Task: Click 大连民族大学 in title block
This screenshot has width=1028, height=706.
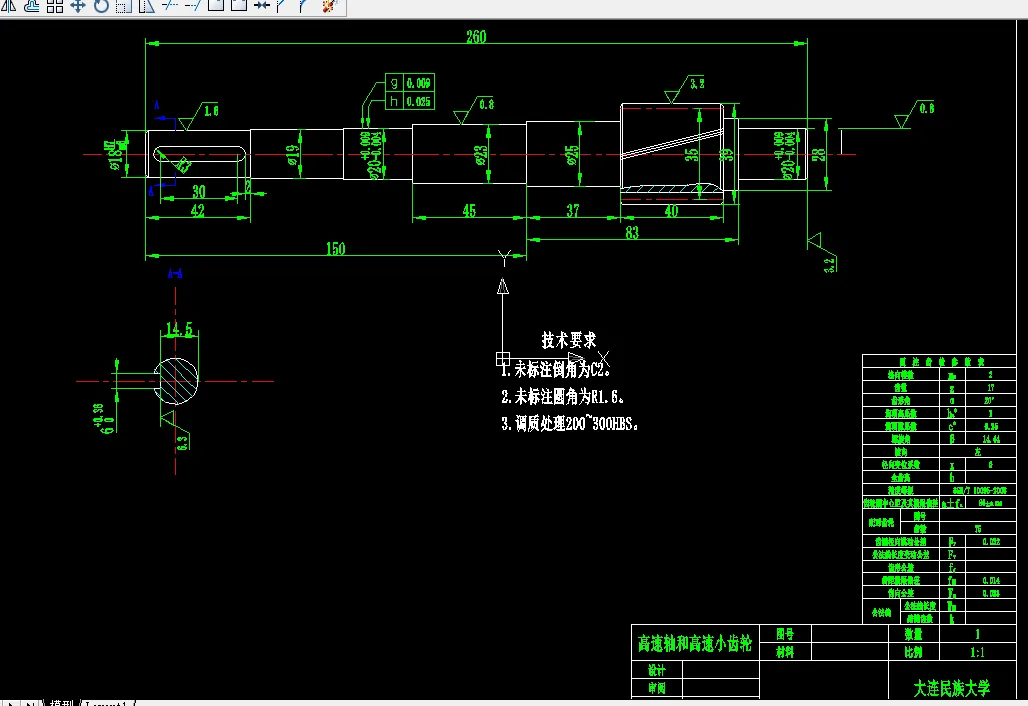Action: [951, 688]
